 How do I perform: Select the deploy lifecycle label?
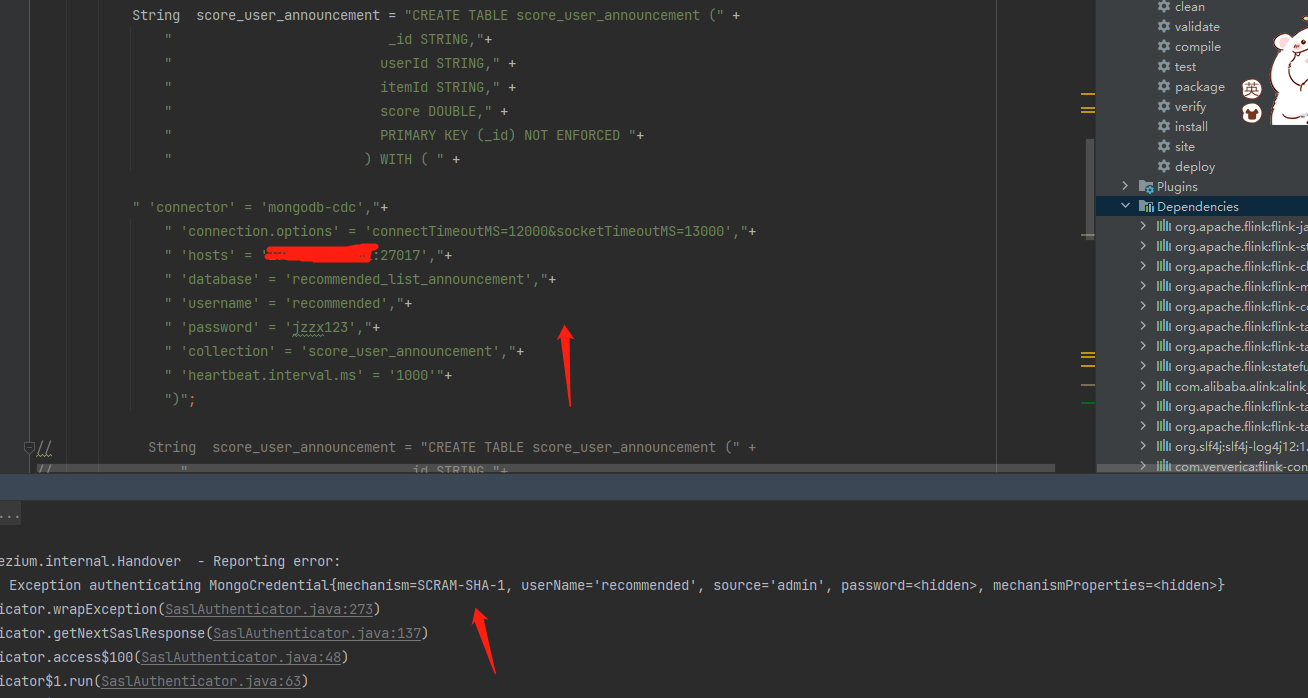1195,166
